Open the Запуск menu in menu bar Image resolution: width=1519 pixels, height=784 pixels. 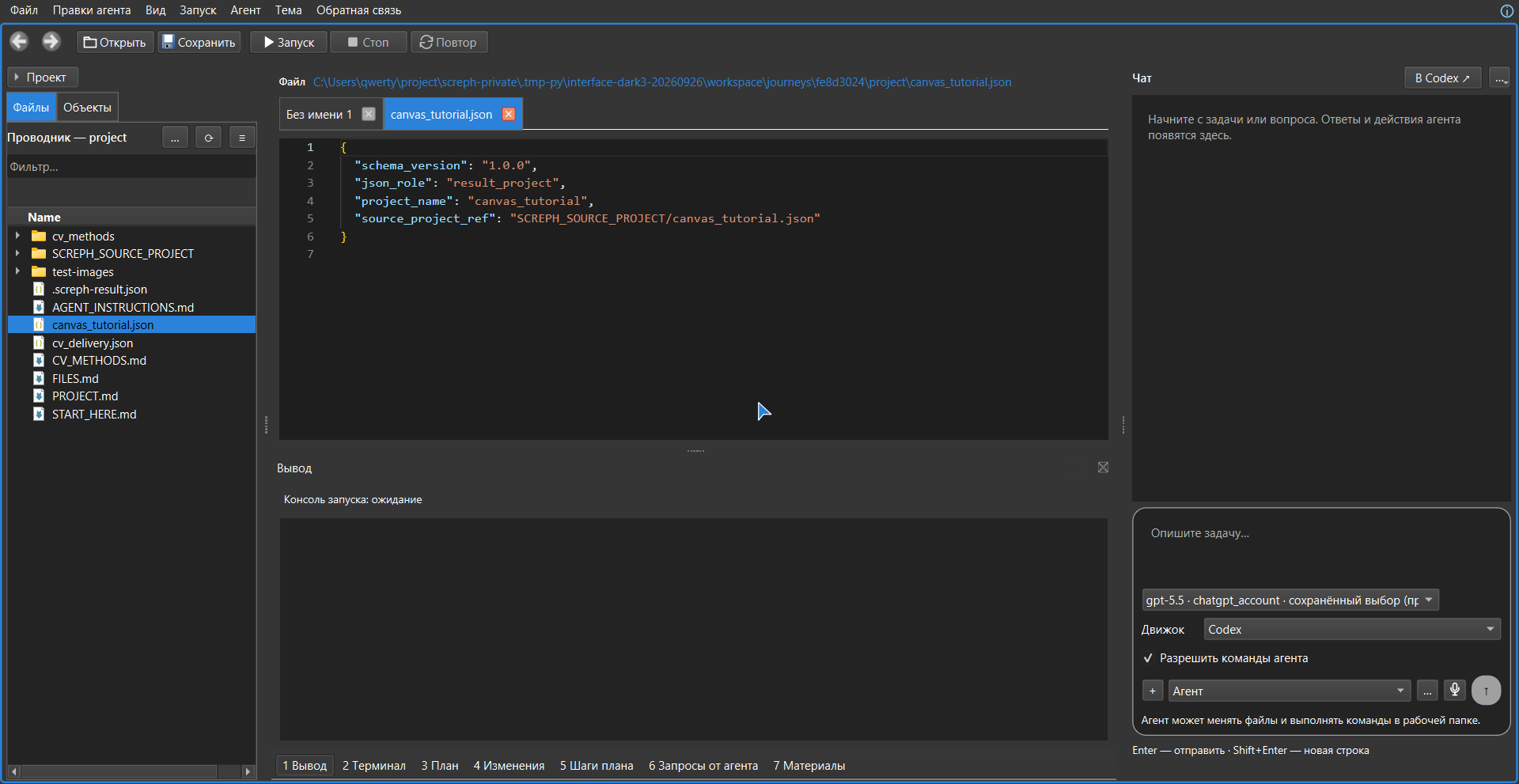point(198,10)
